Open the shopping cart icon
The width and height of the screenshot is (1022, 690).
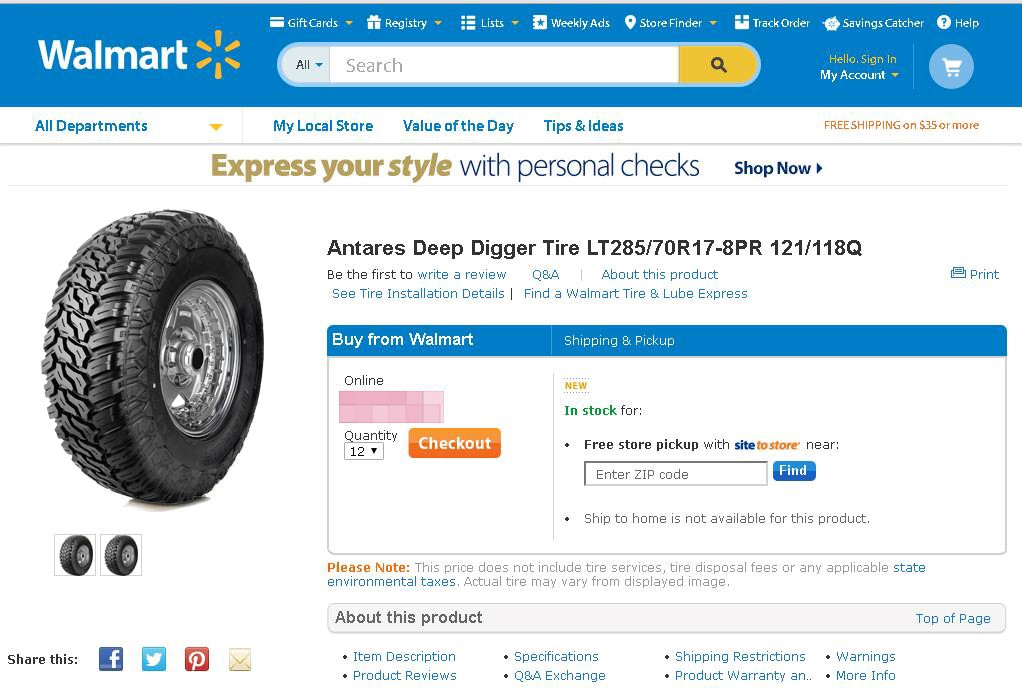pyautogui.click(x=951, y=67)
